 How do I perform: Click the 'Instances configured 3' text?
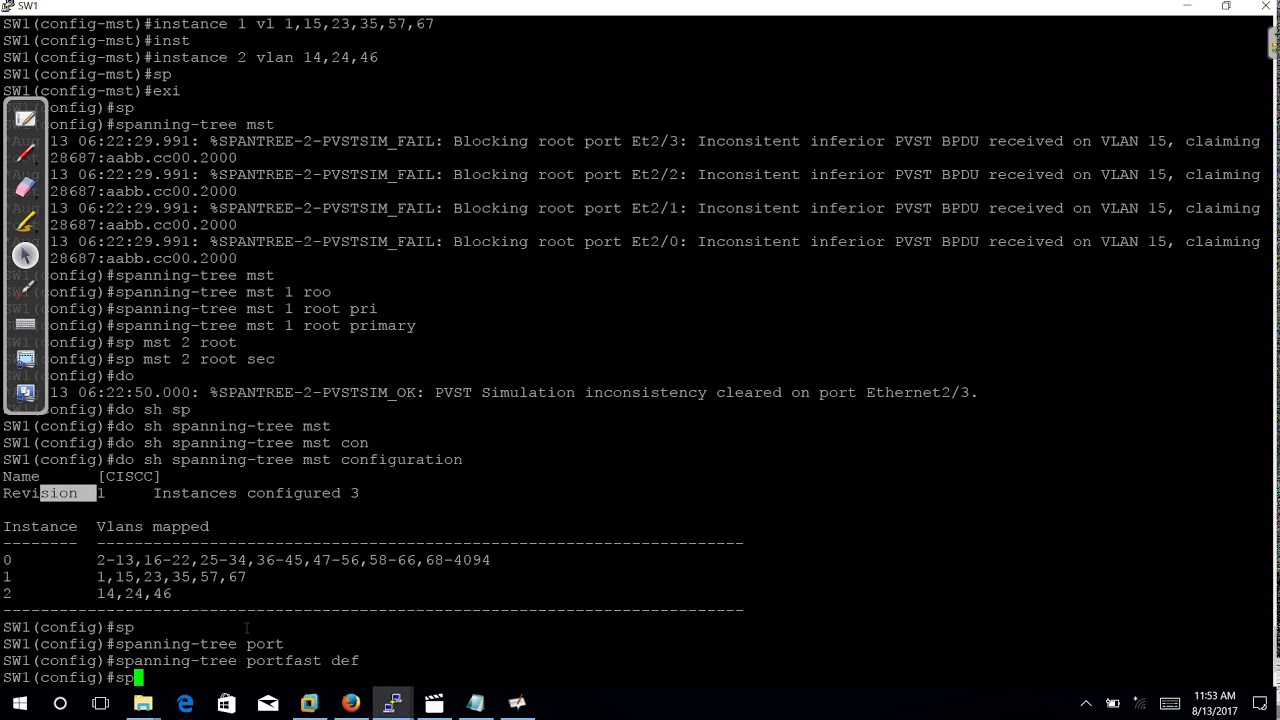tap(256, 493)
